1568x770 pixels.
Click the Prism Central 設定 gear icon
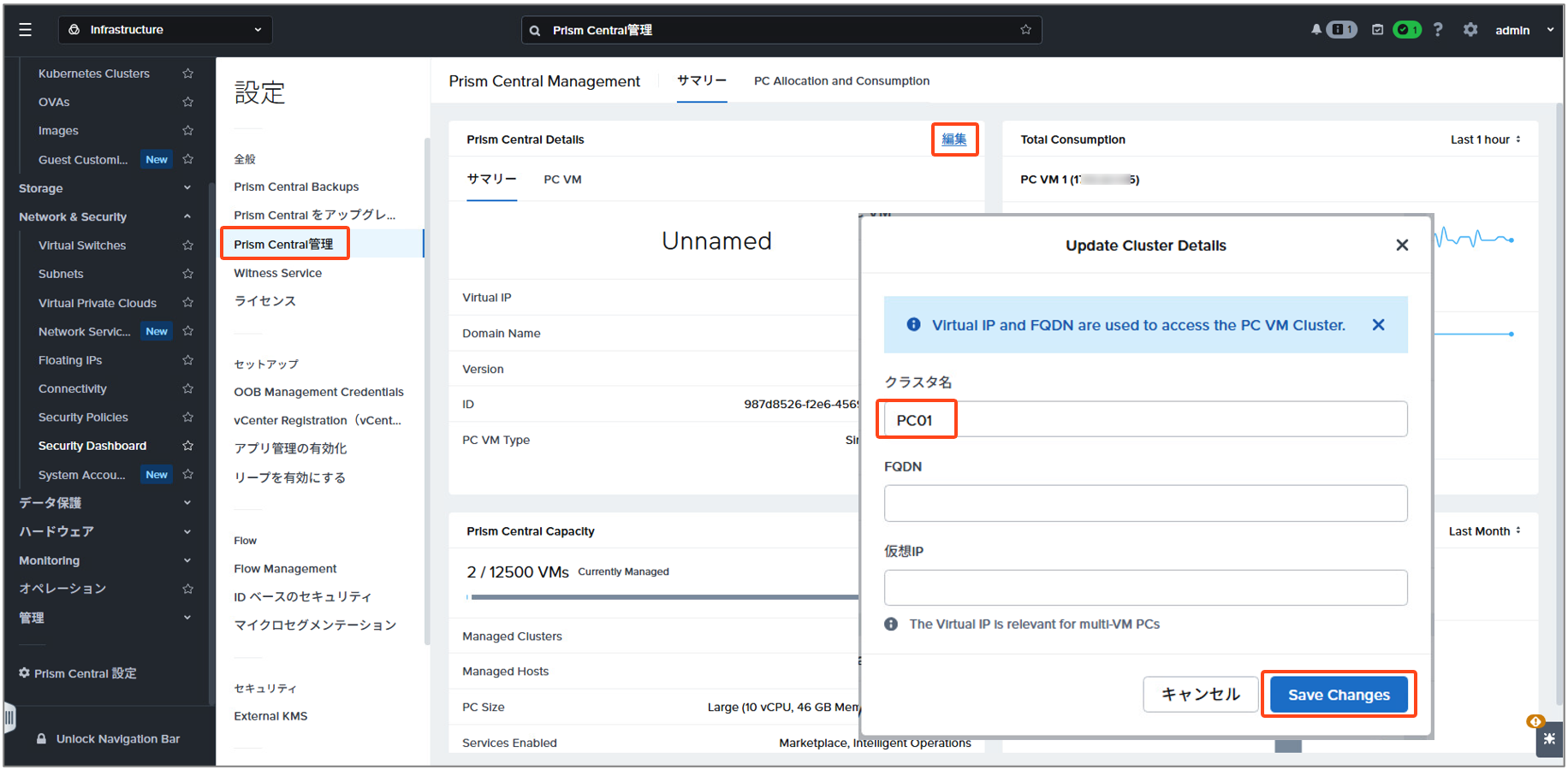[24, 673]
